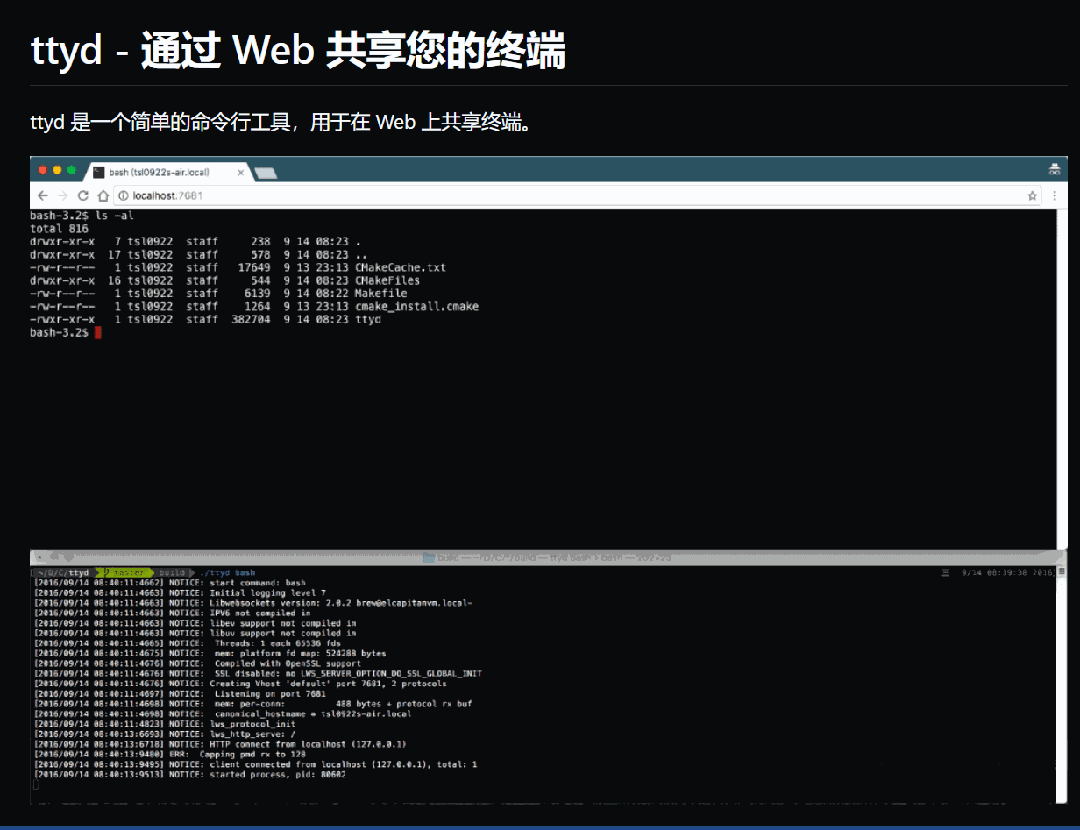Click file size '17649' in listing
This screenshot has height=830, width=1080.
pyautogui.click(x=254, y=267)
